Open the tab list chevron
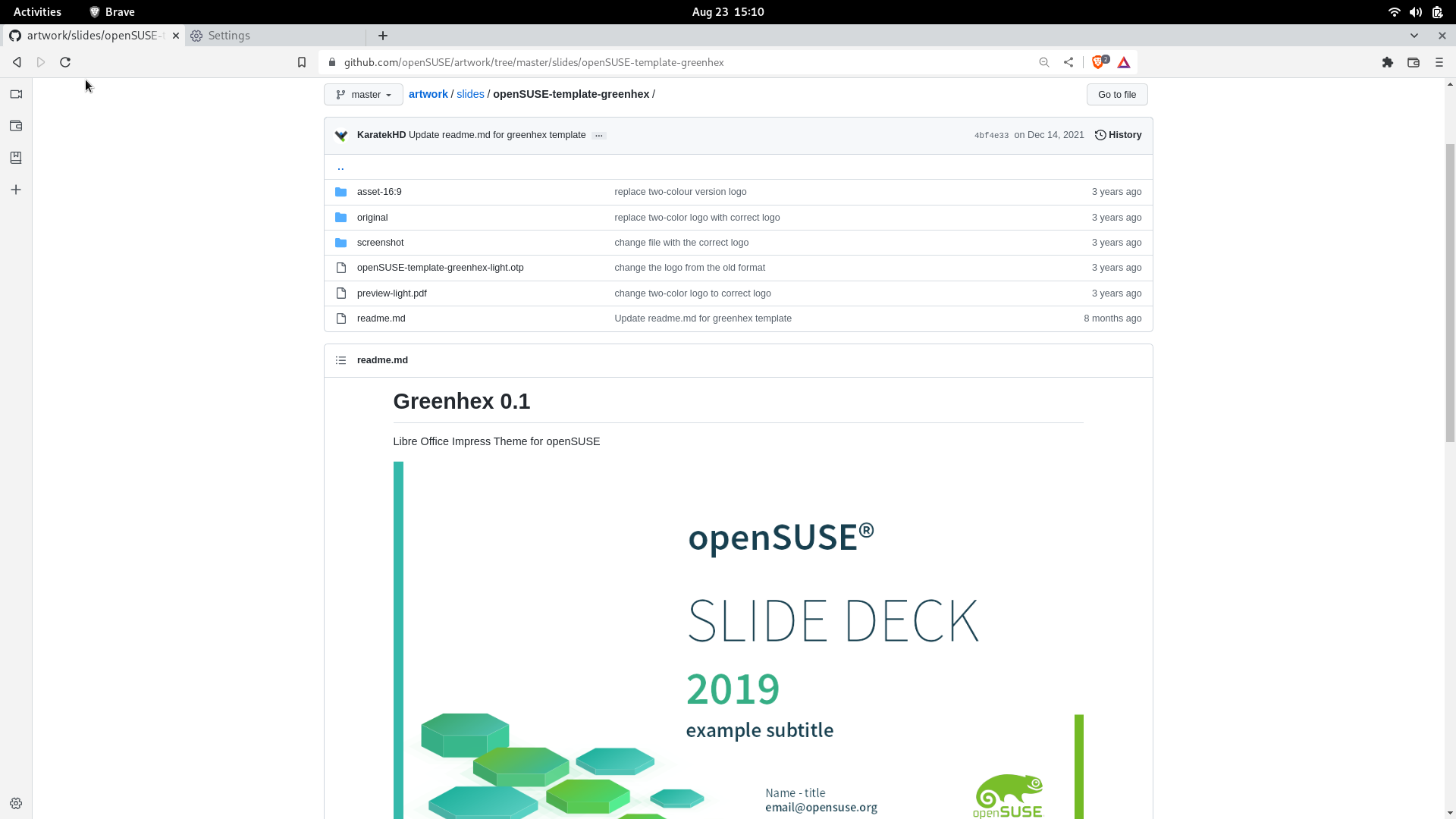 (1414, 36)
